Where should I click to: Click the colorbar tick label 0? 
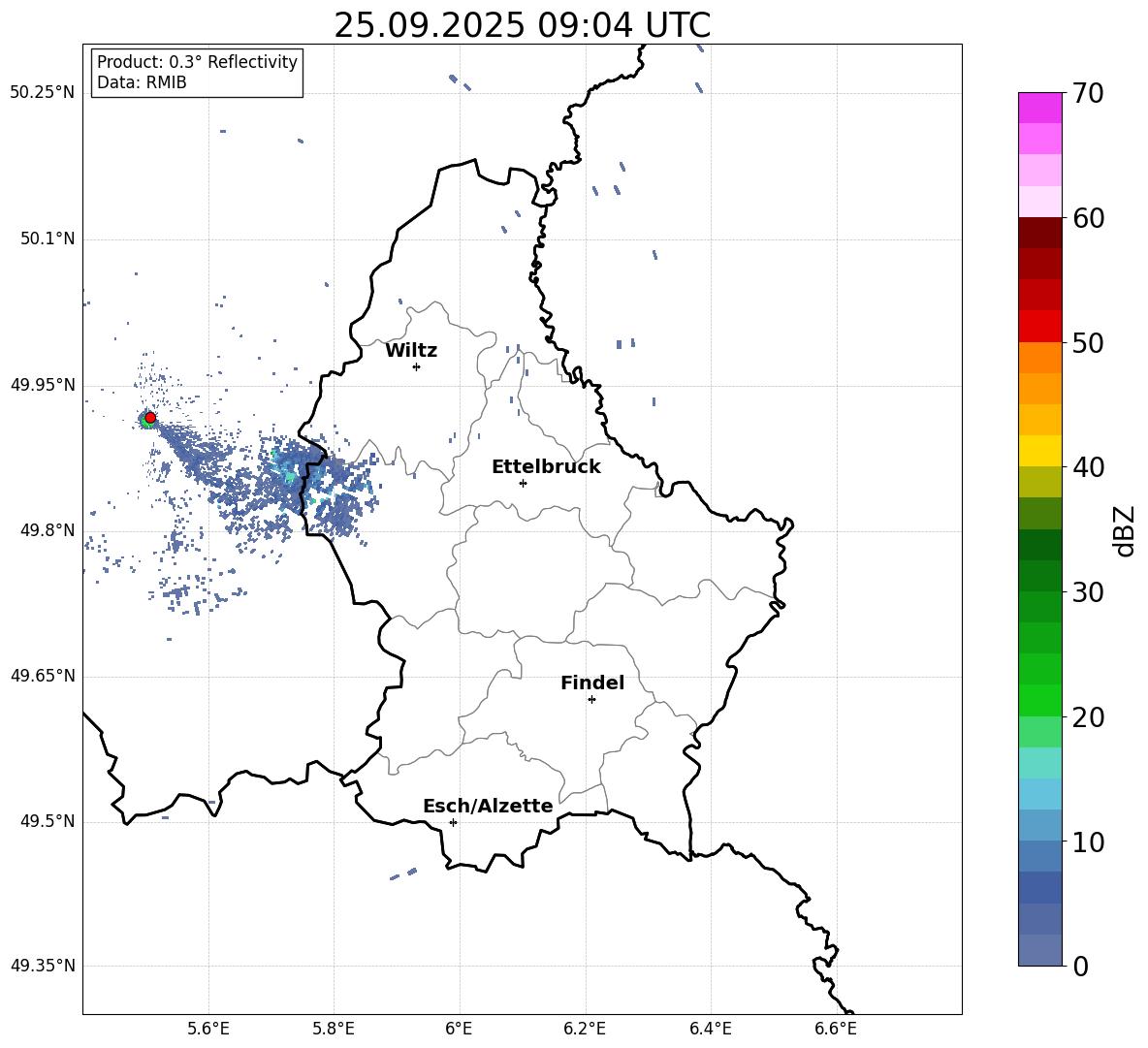[1081, 966]
